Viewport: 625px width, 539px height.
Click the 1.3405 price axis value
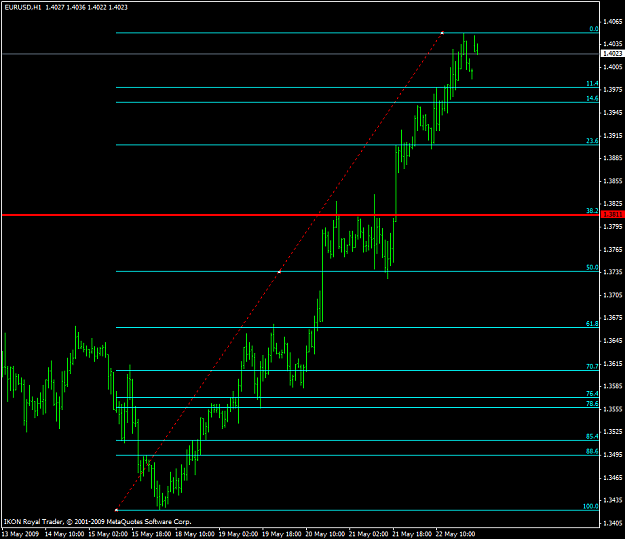613,523
